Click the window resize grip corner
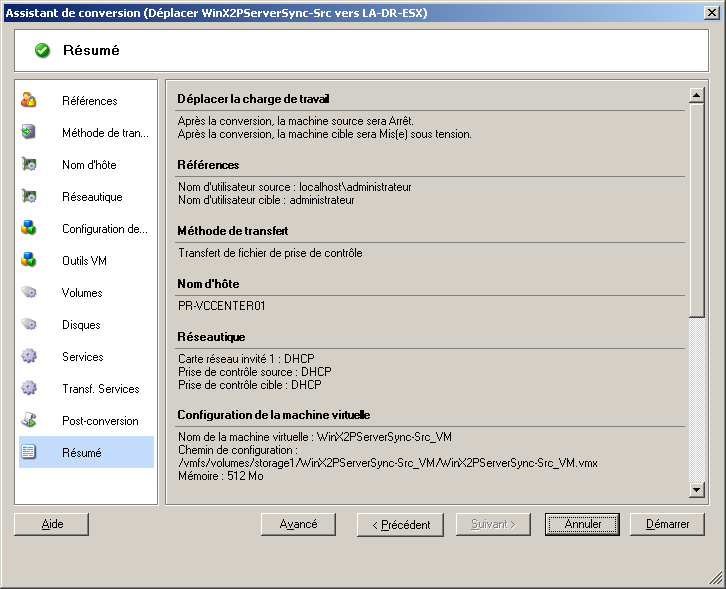 tap(715, 578)
